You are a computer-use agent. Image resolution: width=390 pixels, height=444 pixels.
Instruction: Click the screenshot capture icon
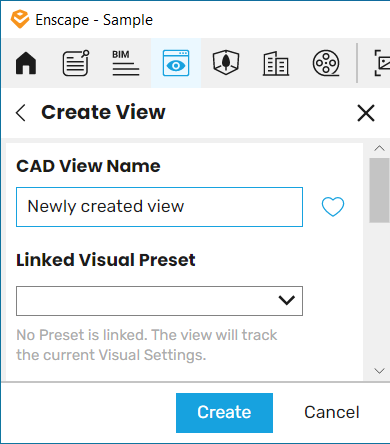point(382,63)
